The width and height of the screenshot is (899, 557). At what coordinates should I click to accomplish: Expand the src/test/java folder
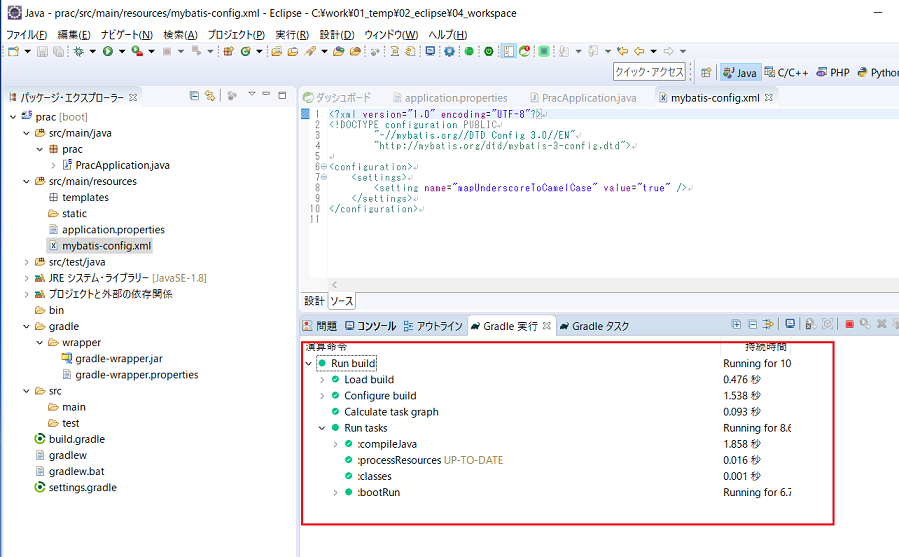click(26, 262)
